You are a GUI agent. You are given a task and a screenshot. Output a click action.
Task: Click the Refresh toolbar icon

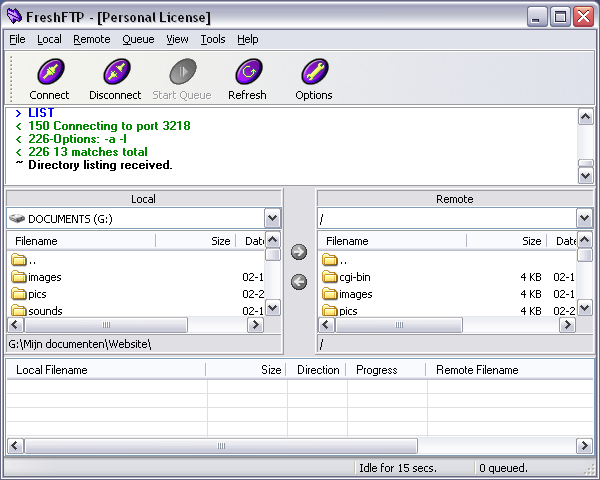coord(247,73)
